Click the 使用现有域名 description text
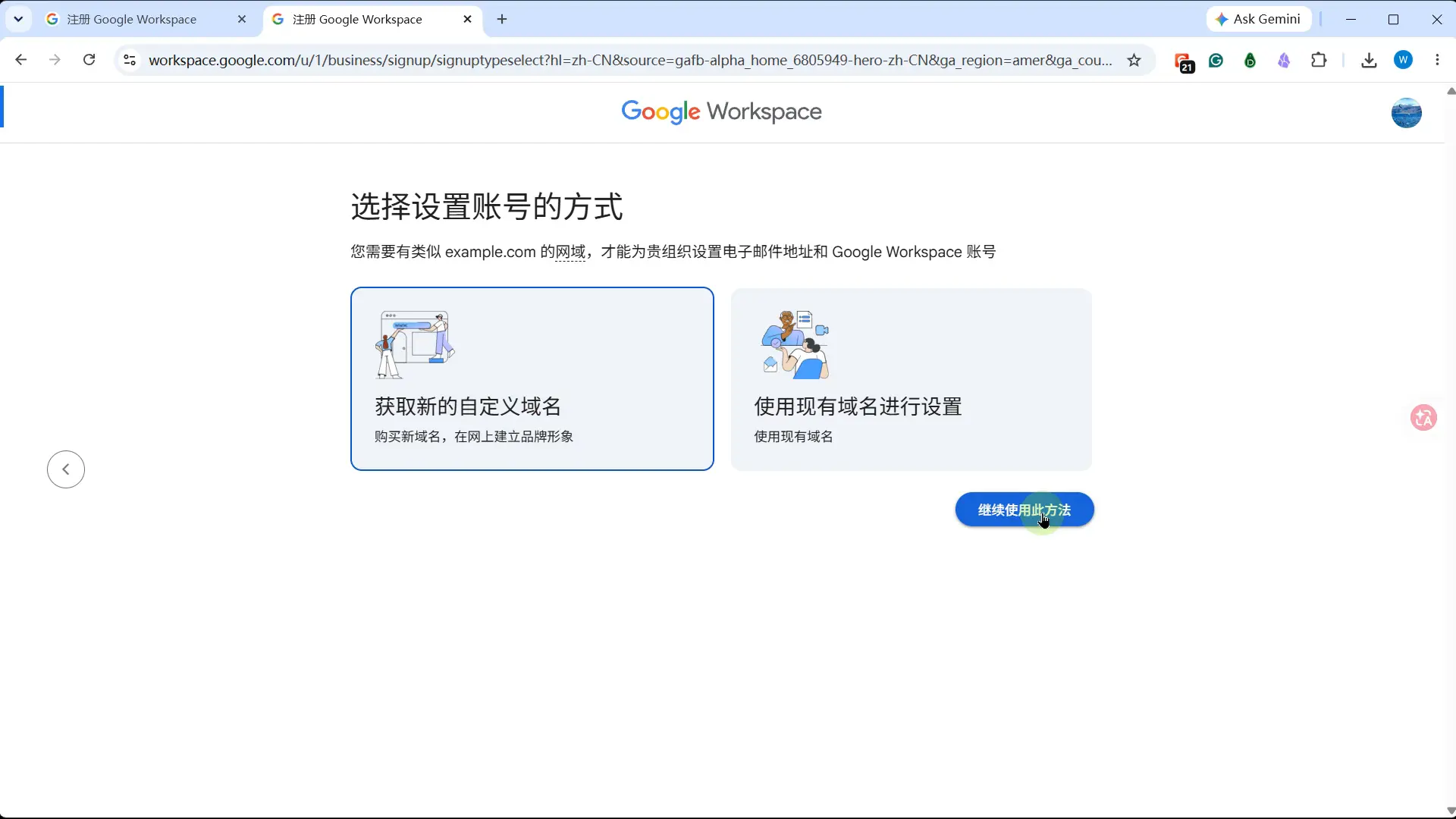 793,436
